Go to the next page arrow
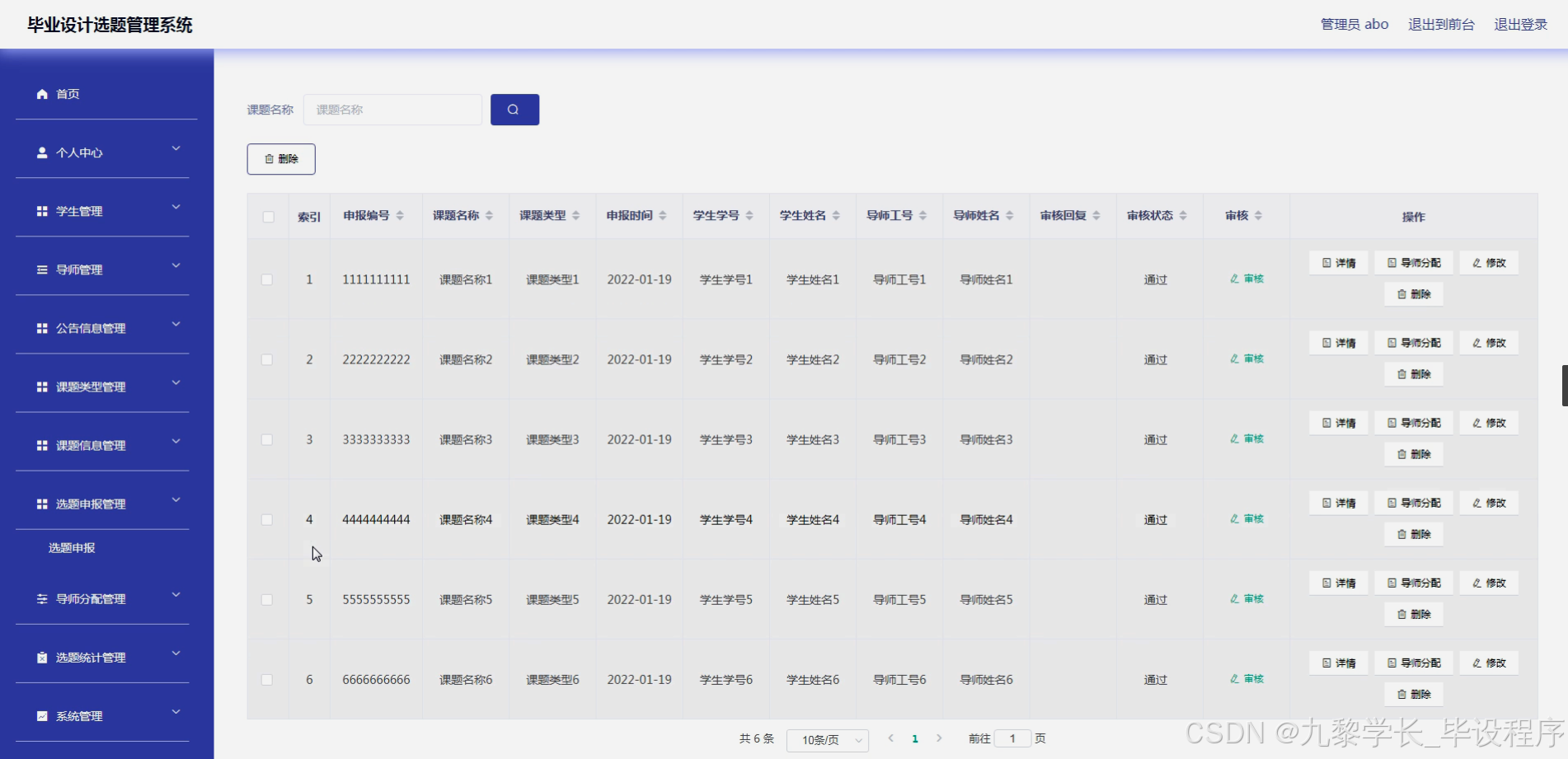Image resolution: width=1568 pixels, height=759 pixels. click(939, 738)
